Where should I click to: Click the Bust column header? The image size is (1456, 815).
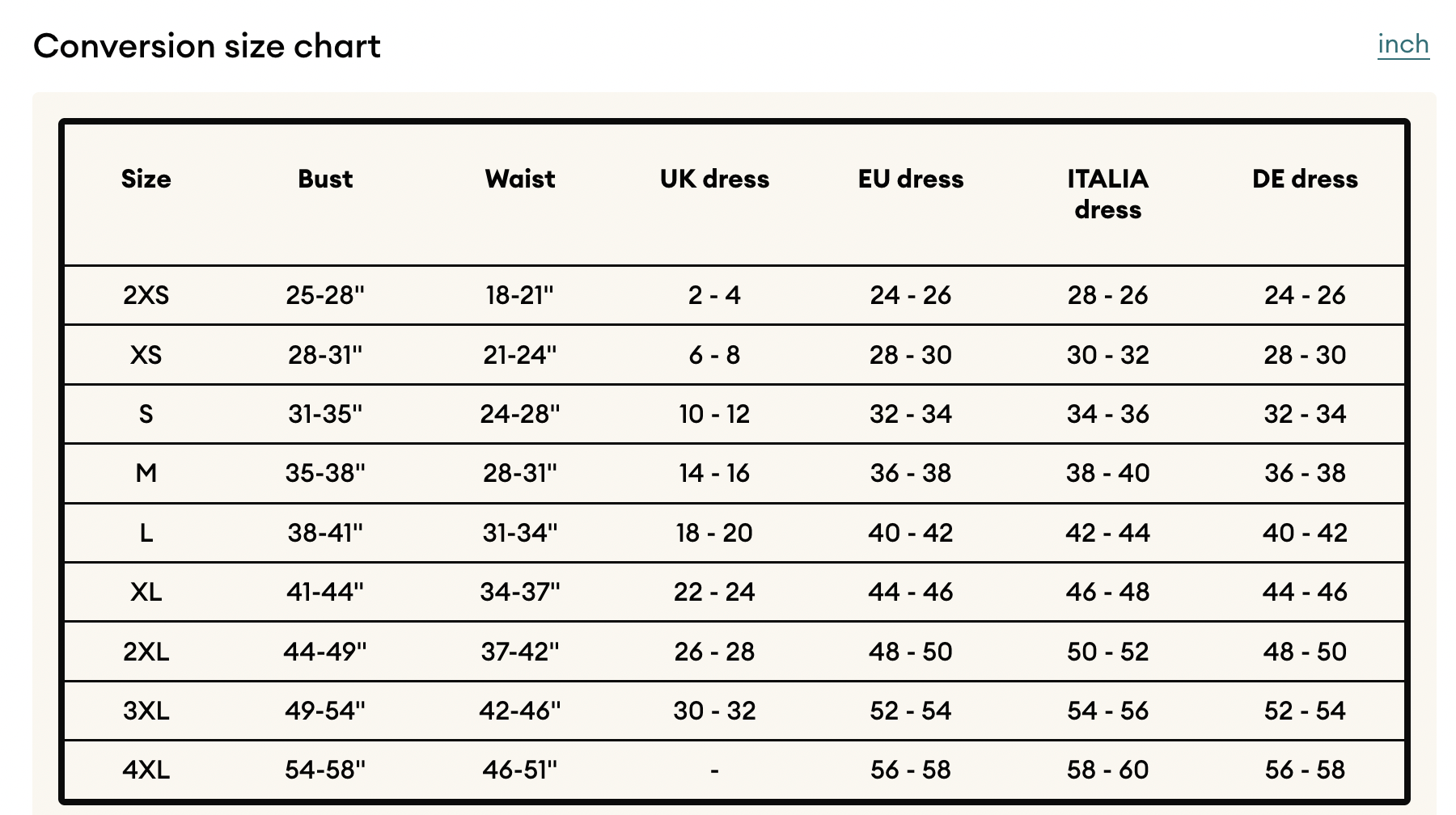[325, 179]
